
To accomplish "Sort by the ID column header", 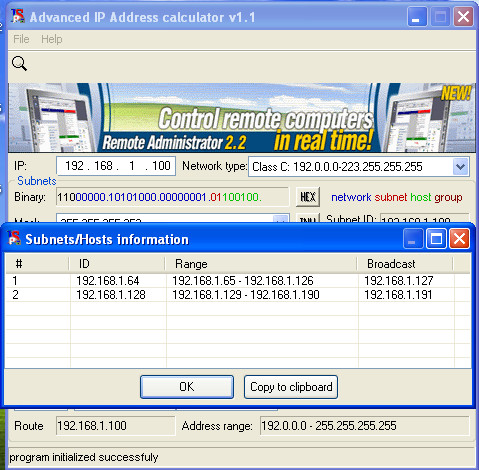I will tap(117, 264).
